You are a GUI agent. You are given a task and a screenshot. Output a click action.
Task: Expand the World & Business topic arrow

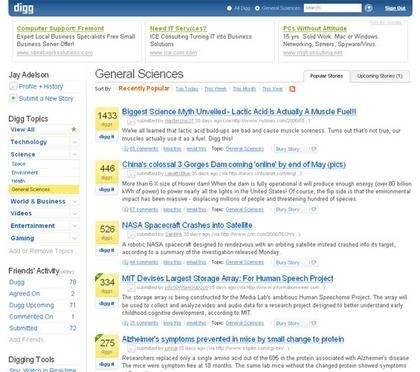click(x=75, y=202)
